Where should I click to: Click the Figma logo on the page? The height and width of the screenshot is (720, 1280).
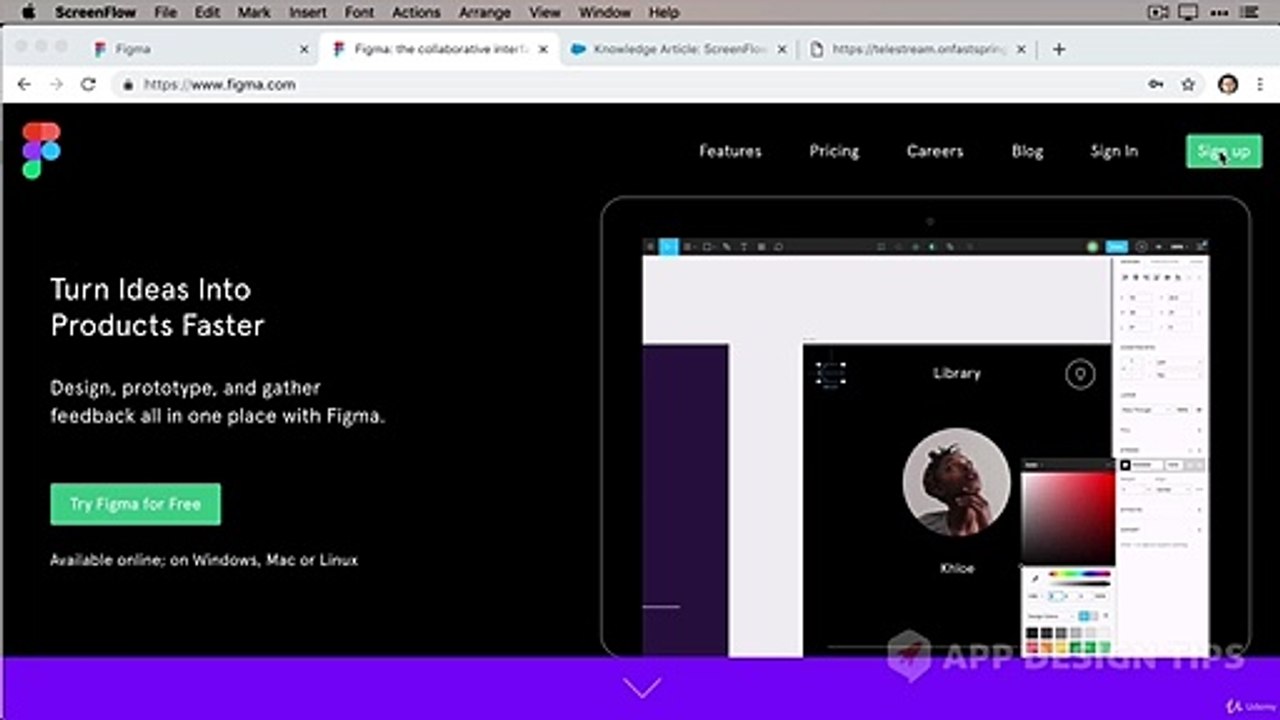[x=41, y=150]
